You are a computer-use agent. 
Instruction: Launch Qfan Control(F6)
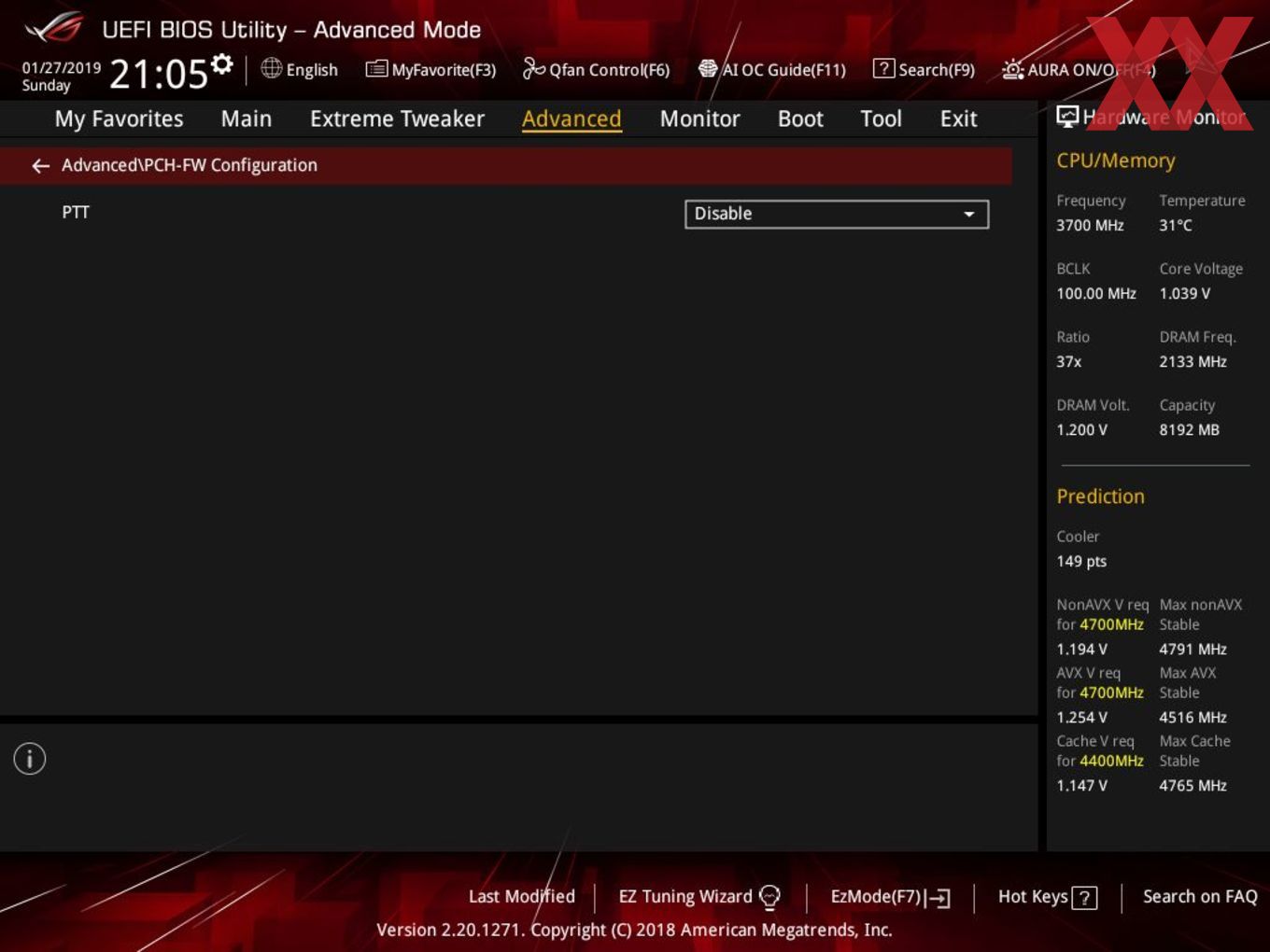pos(596,69)
